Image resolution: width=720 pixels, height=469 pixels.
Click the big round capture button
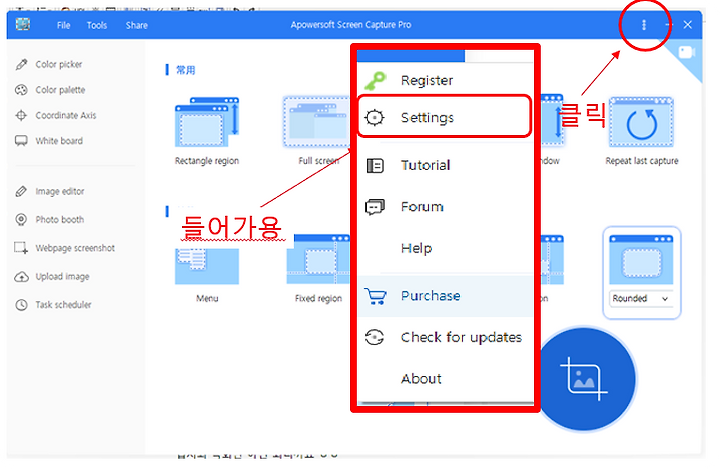(585, 379)
